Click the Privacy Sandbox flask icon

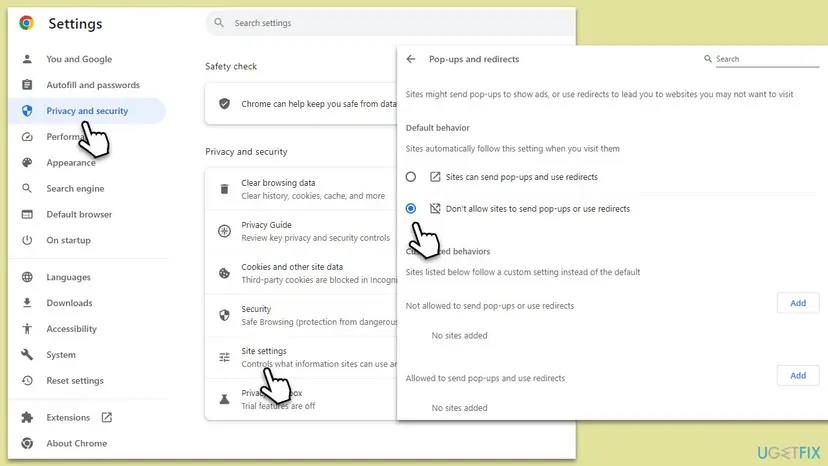(224, 399)
